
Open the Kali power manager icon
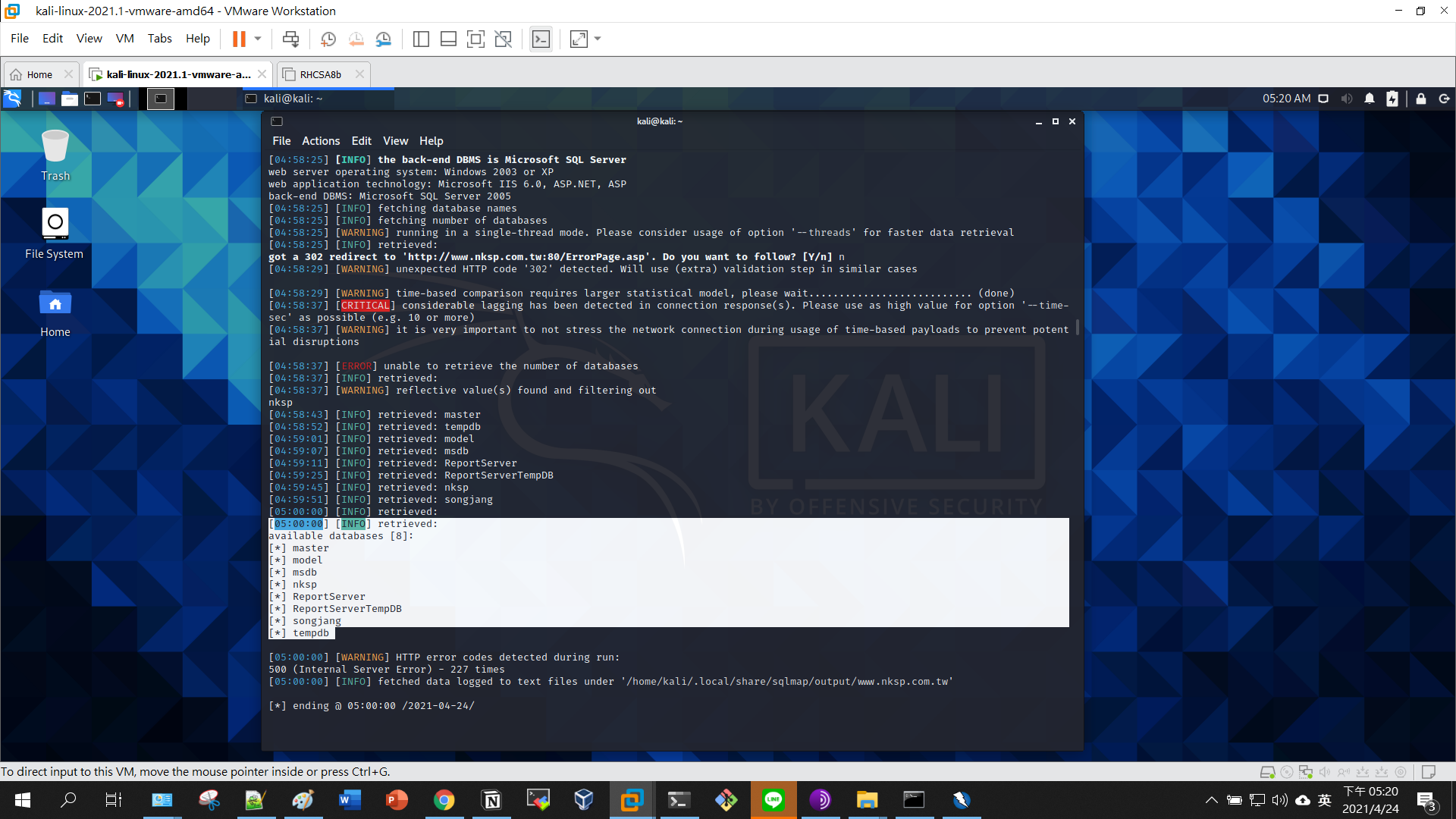(1392, 99)
